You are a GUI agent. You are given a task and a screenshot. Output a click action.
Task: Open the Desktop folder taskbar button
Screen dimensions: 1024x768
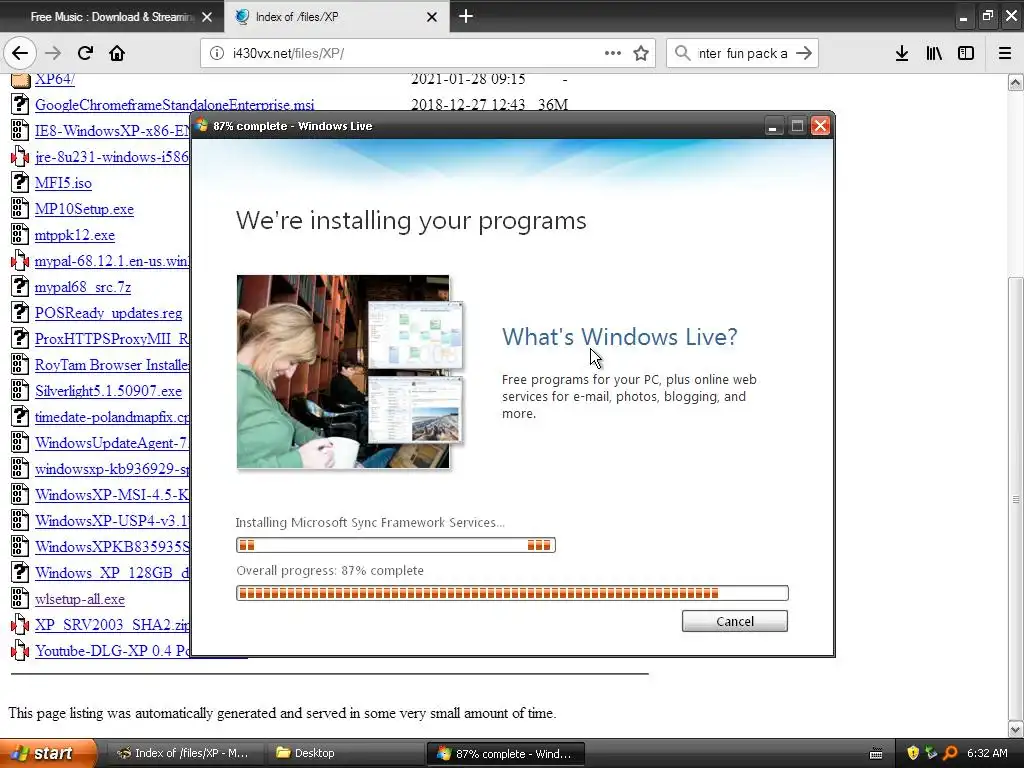pyautogui.click(x=344, y=753)
